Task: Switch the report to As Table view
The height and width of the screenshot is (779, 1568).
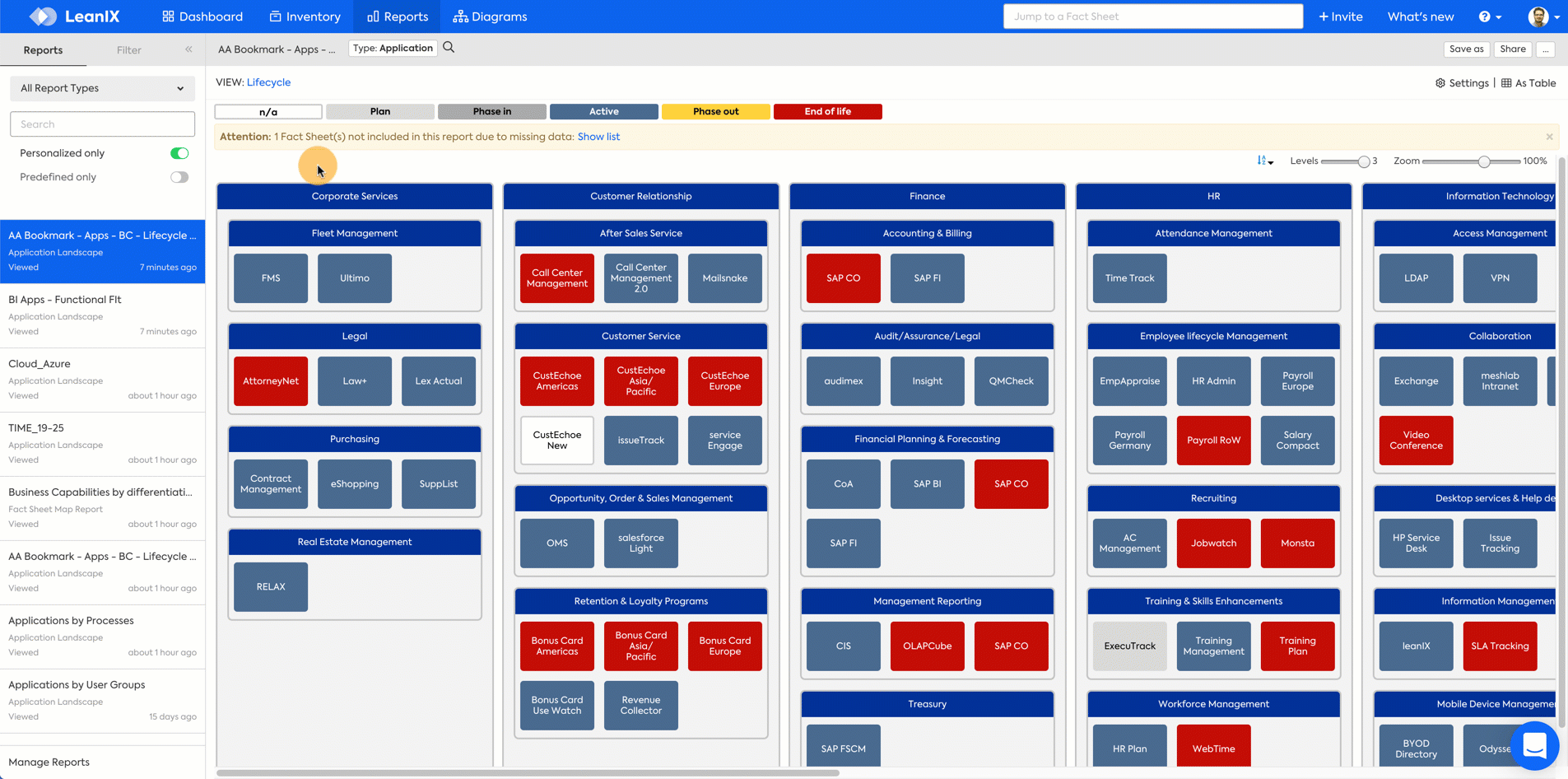Action: click(x=1528, y=83)
